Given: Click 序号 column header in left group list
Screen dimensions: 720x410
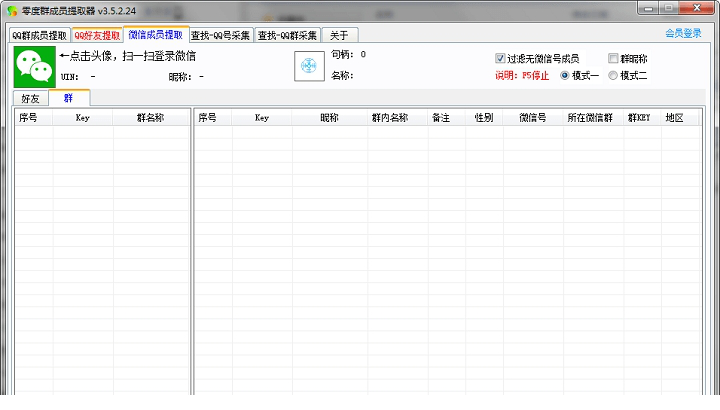Looking at the screenshot, I should (x=34, y=118).
